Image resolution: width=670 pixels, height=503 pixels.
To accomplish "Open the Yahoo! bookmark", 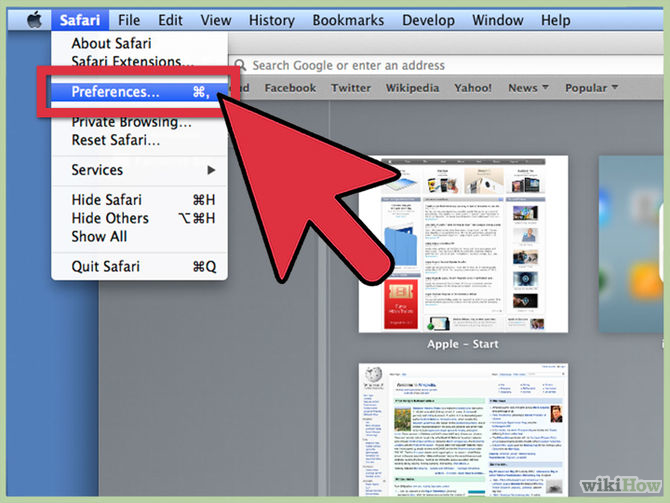I will point(473,88).
